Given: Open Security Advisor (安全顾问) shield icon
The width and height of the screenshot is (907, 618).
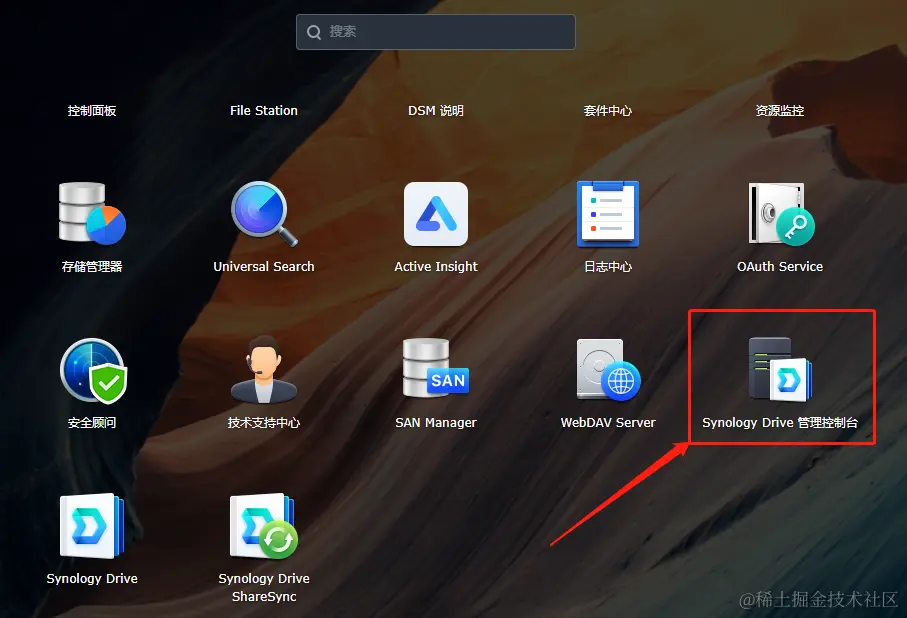Looking at the screenshot, I should 93,370.
